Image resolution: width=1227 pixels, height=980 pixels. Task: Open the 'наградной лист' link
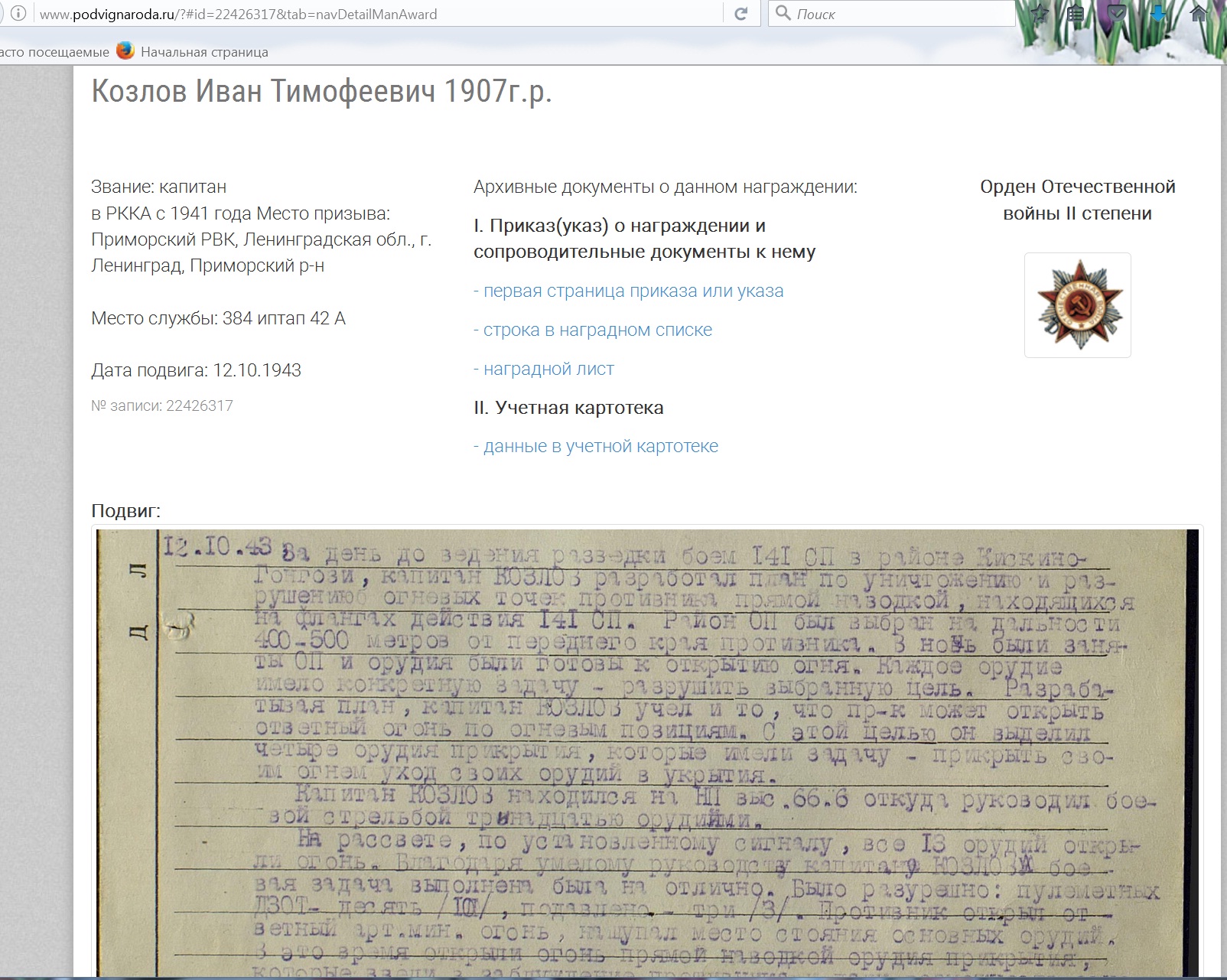coord(548,369)
